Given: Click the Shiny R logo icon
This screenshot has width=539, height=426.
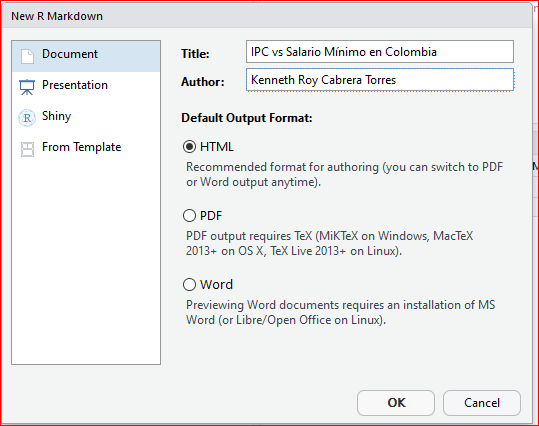Looking at the screenshot, I should coord(27,118).
